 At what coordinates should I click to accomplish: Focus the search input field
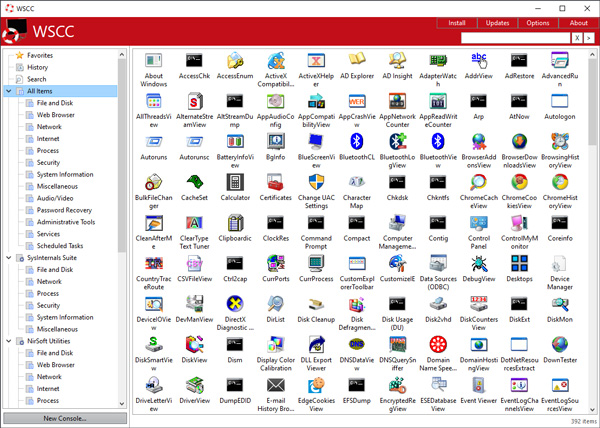[515, 38]
